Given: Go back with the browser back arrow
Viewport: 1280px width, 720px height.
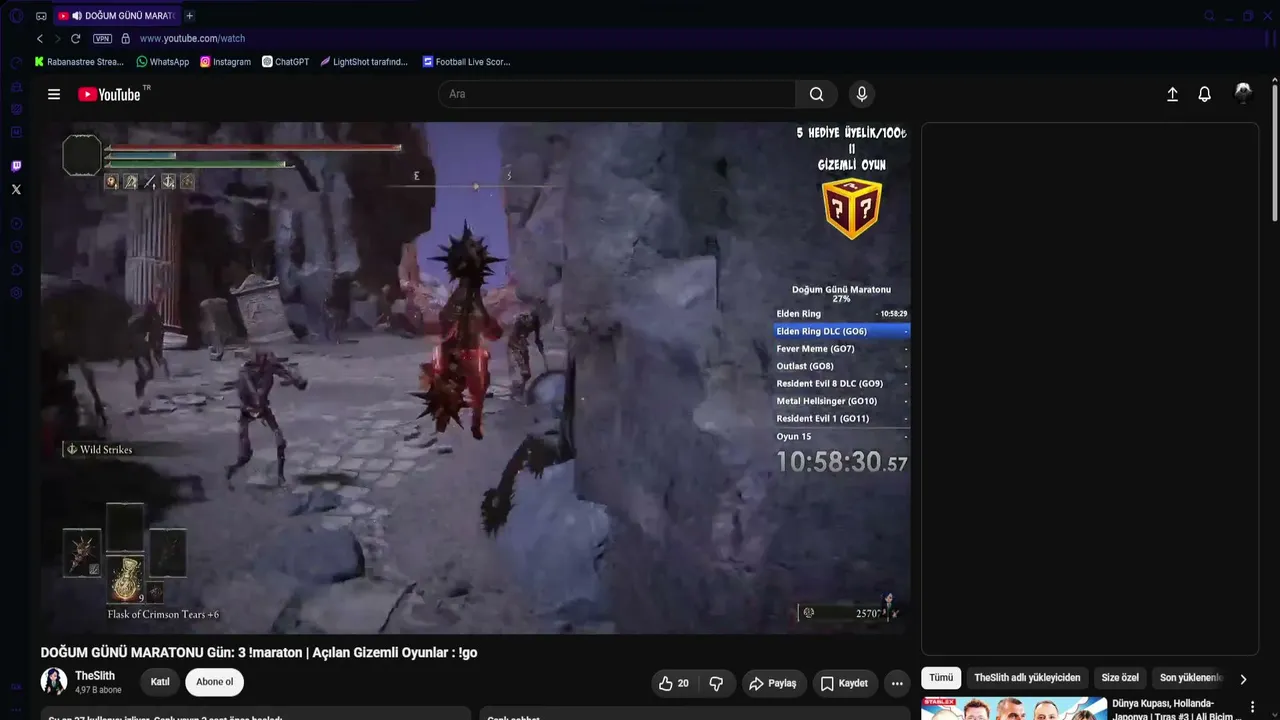Looking at the screenshot, I should pos(40,38).
